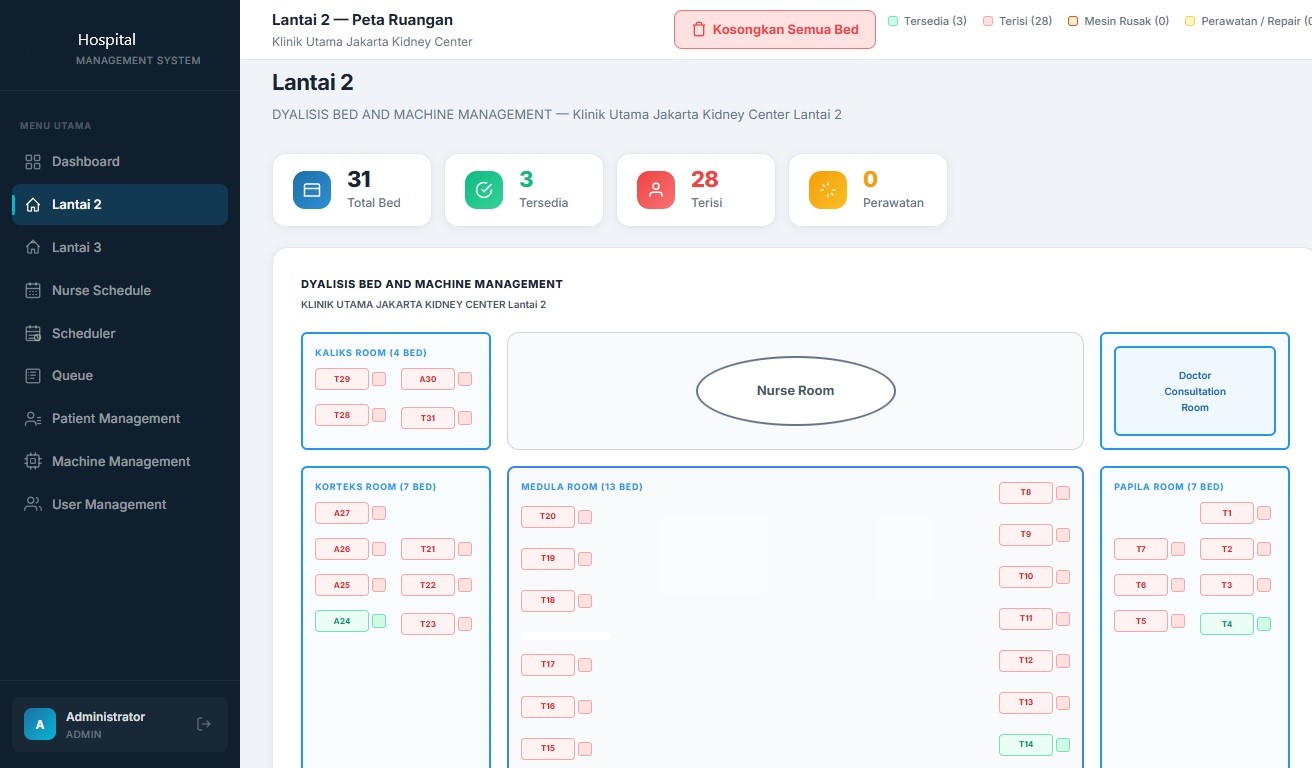Click the Queue list icon
Viewport: 1312px width, 768px height.
33,376
